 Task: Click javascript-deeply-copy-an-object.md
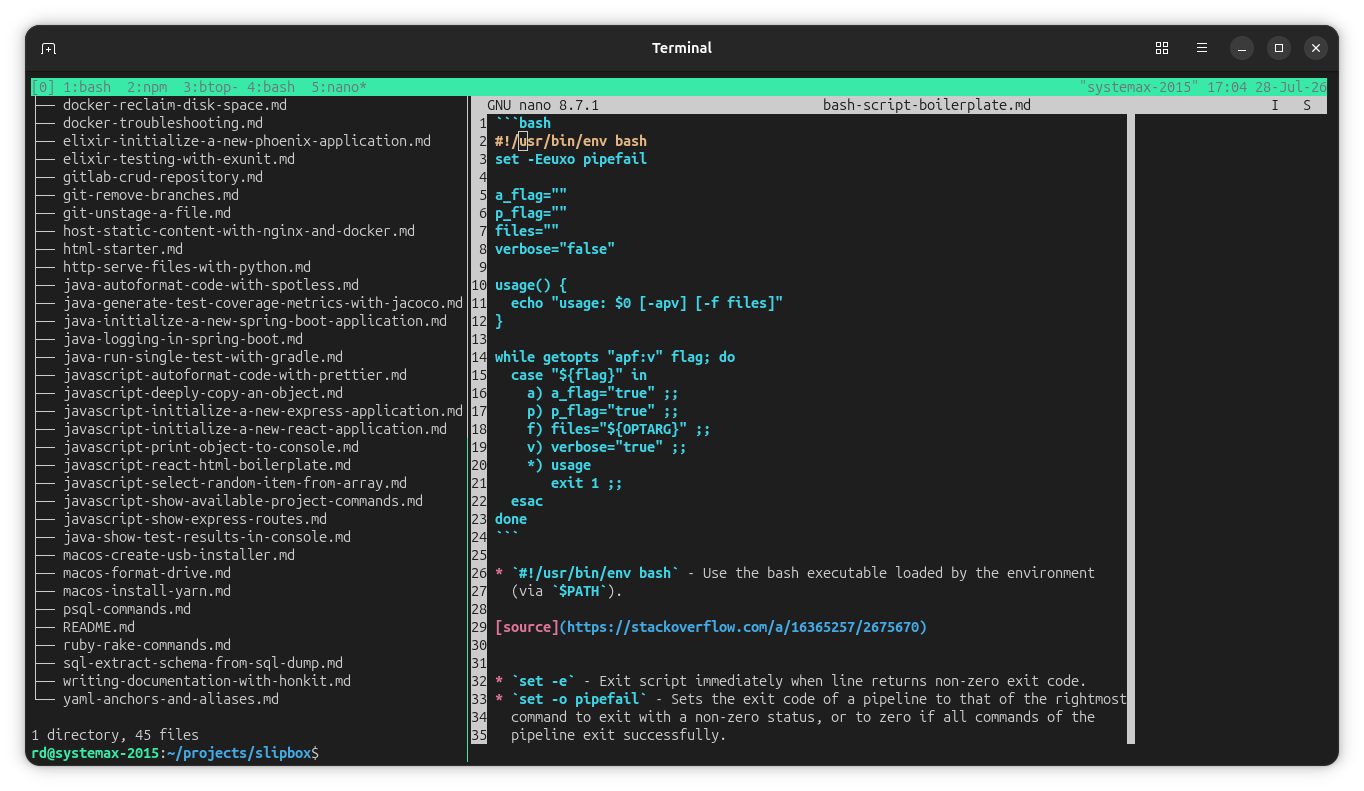[x=203, y=393]
